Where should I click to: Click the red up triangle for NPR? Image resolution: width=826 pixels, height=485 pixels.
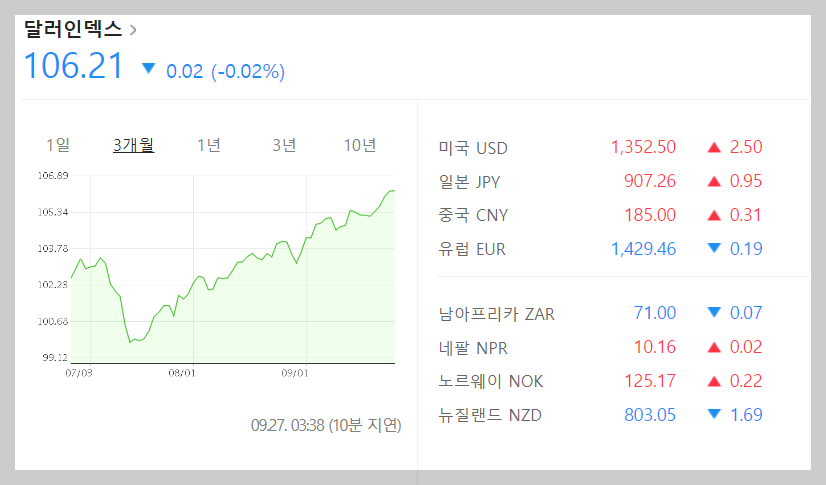pos(714,348)
